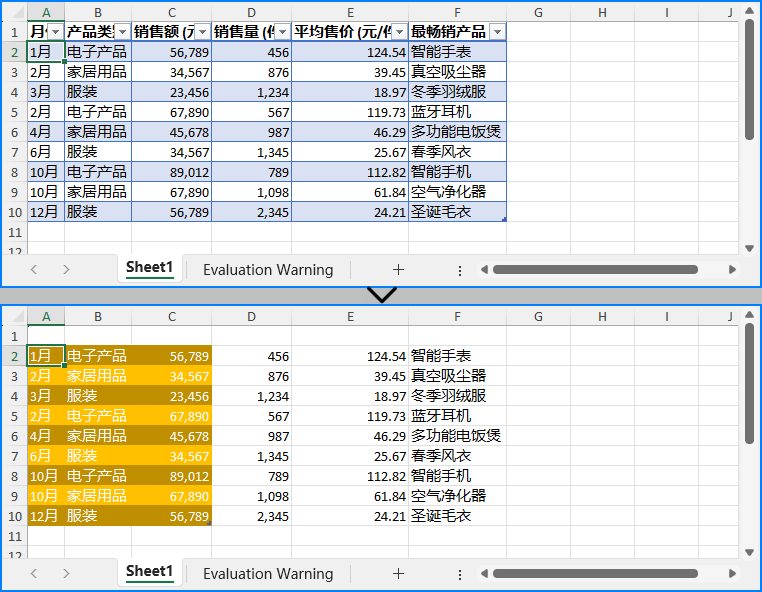The width and height of the screenshot is (762, 592).
Task: Go to next sheet in bottom window
Action: 66,574
